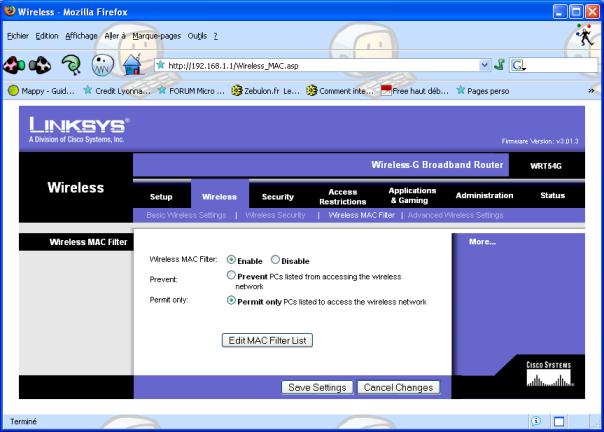Click the More... help link

pyautogui.click(x=482, y=242)
